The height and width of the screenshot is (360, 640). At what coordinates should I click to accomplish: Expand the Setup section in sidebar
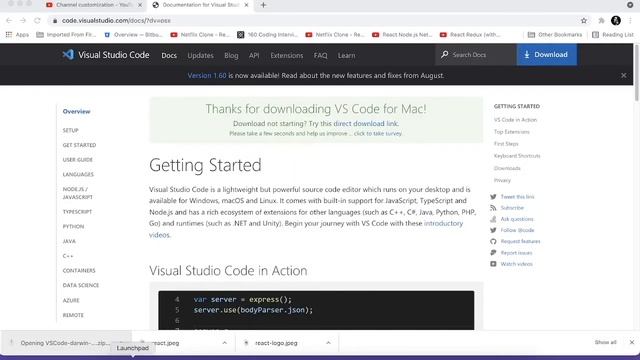coord(71,130)
